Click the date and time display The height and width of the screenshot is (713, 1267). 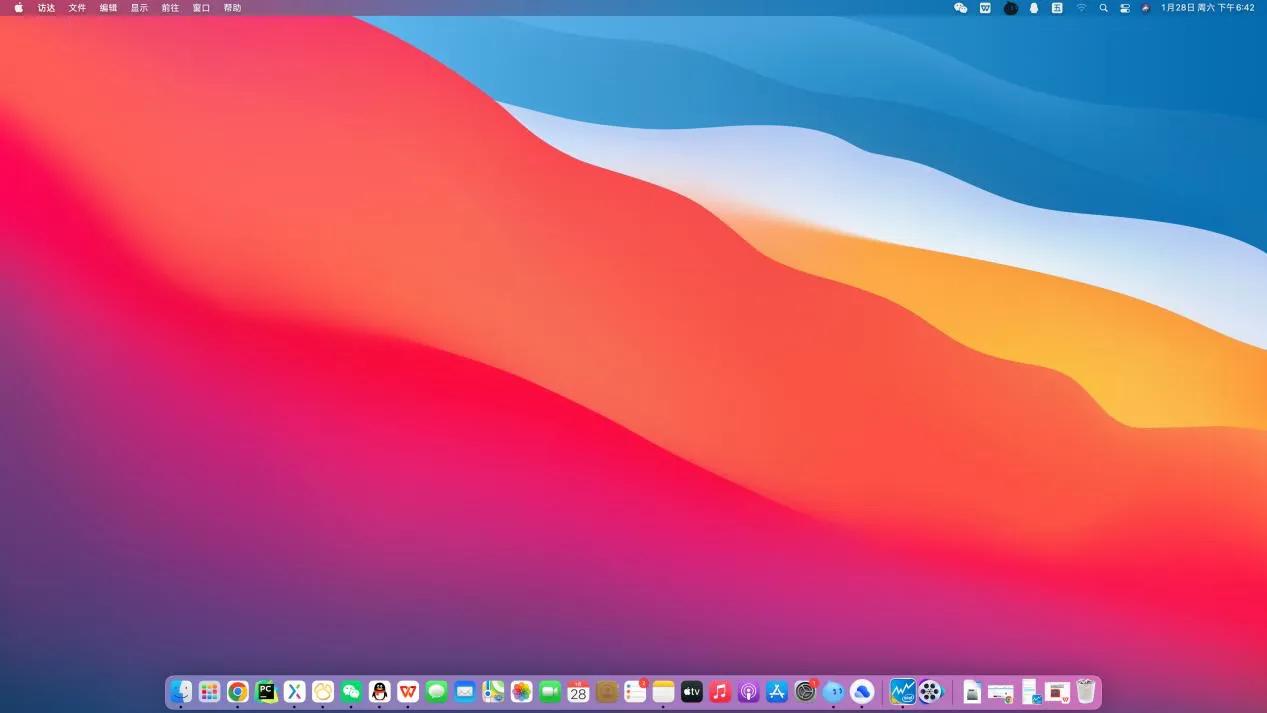tap(1207, 8)
